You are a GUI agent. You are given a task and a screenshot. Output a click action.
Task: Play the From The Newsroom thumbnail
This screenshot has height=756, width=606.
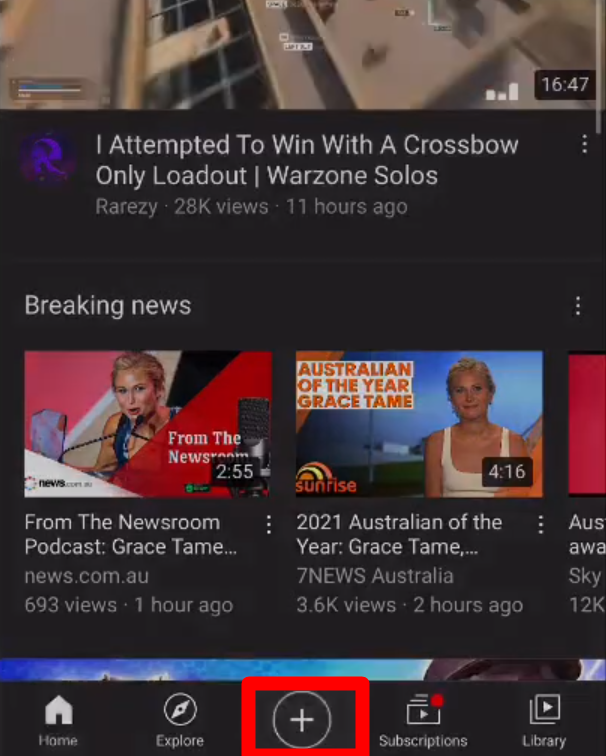pyautogui.click(x=148, y=424)
